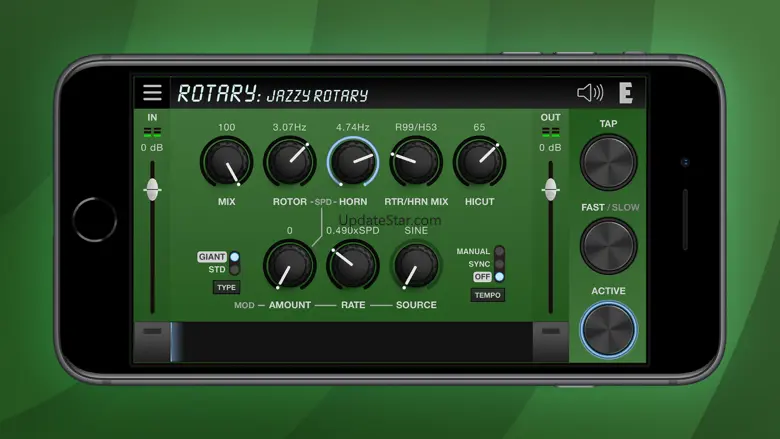
Task: Click the GIANT type label
Action: coord(212,257)
